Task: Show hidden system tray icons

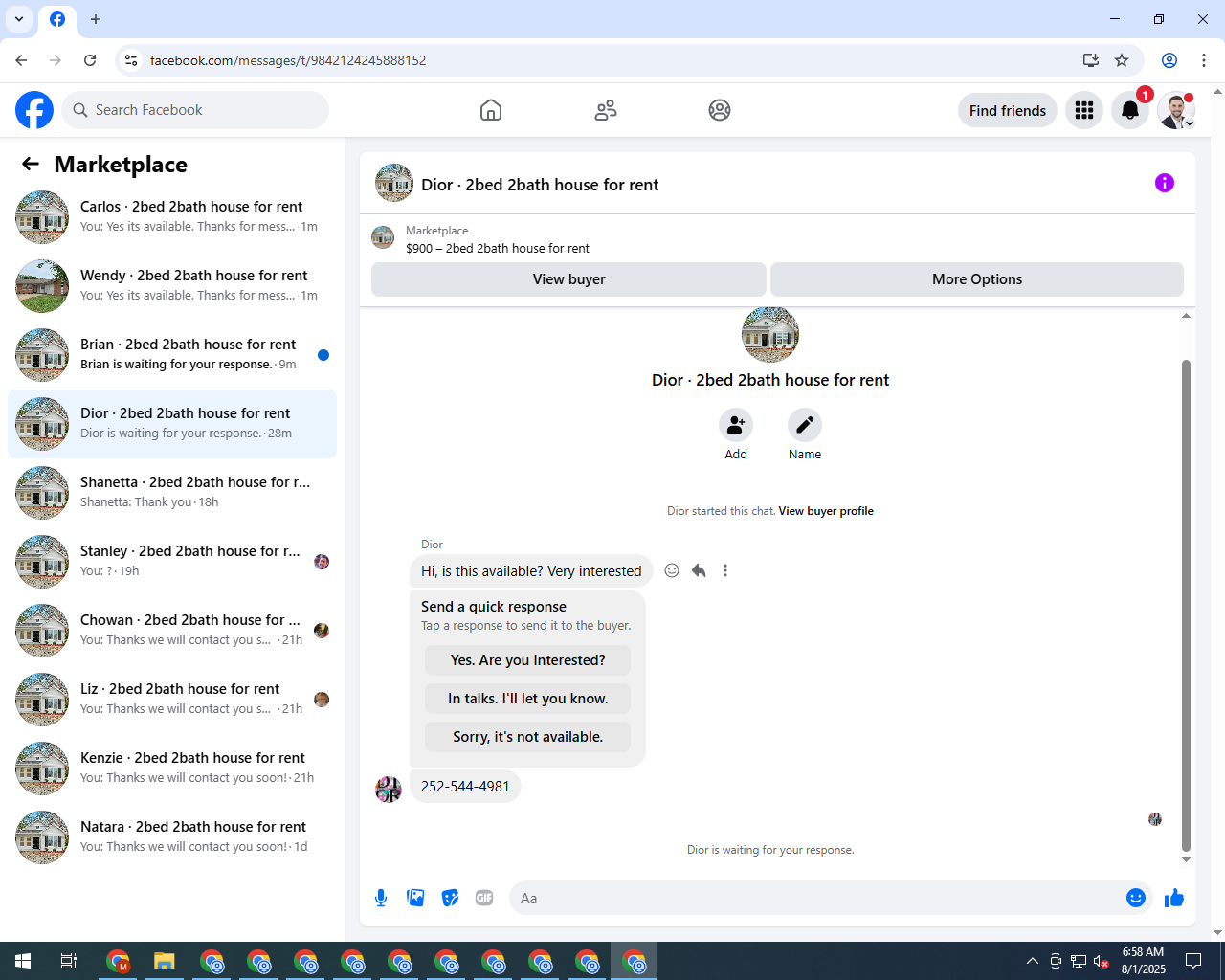Action: point(1032,961)
